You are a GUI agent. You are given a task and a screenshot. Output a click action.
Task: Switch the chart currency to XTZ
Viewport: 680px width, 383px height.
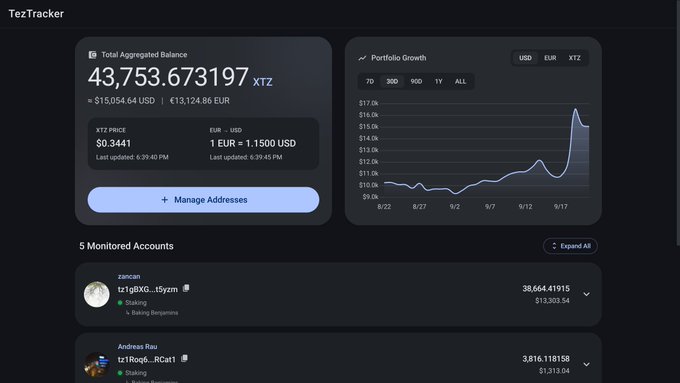575,58
